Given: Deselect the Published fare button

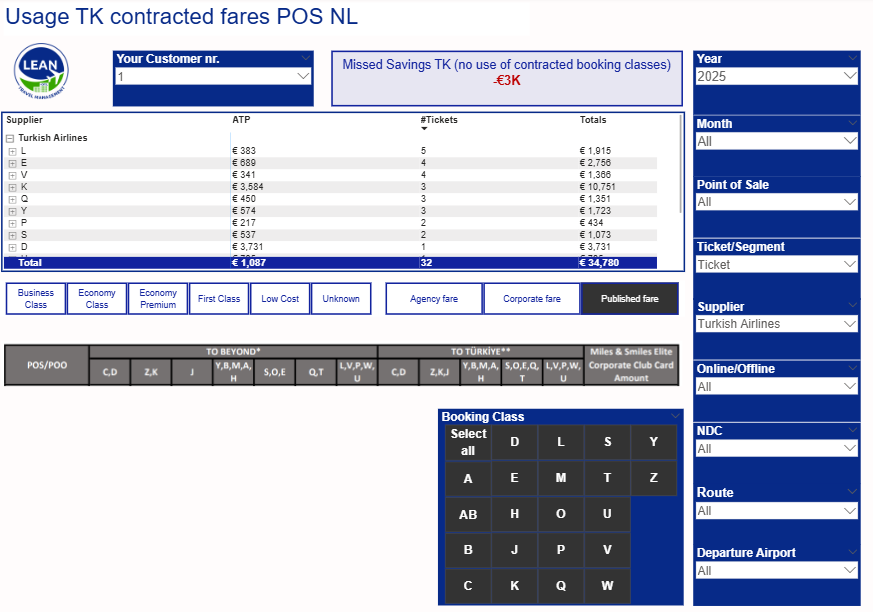Looking at the screenshot, I should tap(630, 298).
